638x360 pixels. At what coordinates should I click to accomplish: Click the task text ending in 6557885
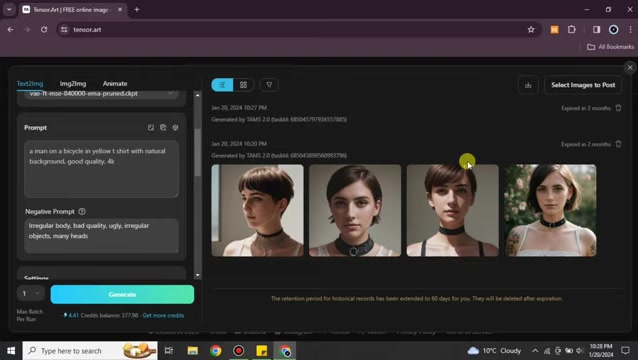point(279,120)
